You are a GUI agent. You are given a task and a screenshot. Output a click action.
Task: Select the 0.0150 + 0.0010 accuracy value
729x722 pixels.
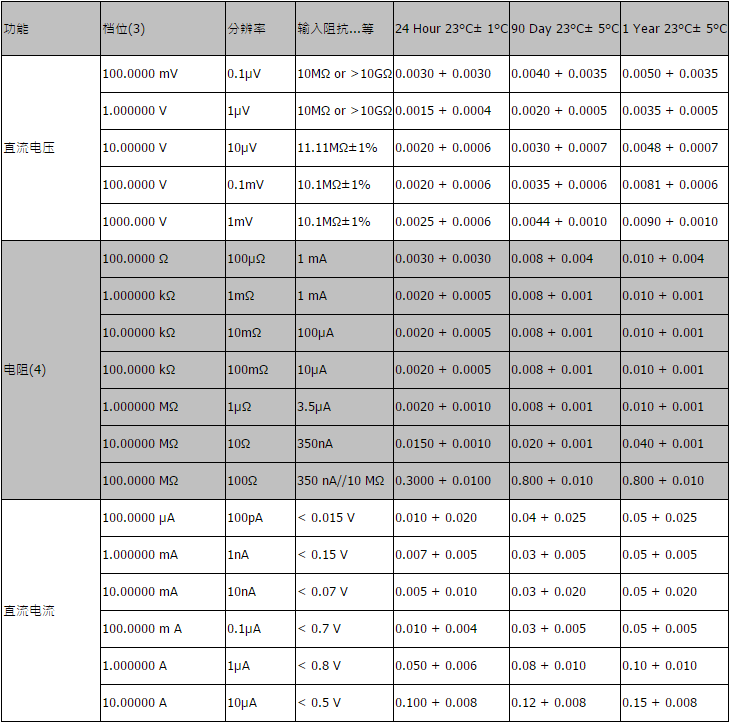pos(443,444)
